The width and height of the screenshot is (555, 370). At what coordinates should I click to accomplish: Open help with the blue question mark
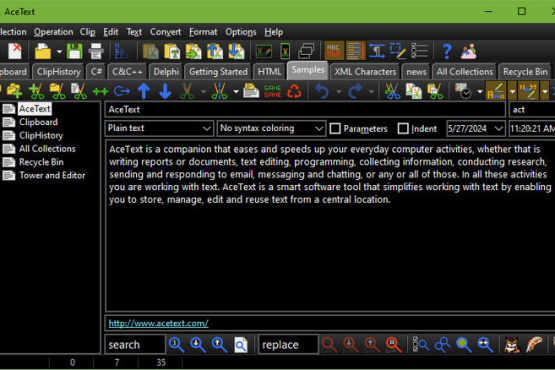point(447,51)
